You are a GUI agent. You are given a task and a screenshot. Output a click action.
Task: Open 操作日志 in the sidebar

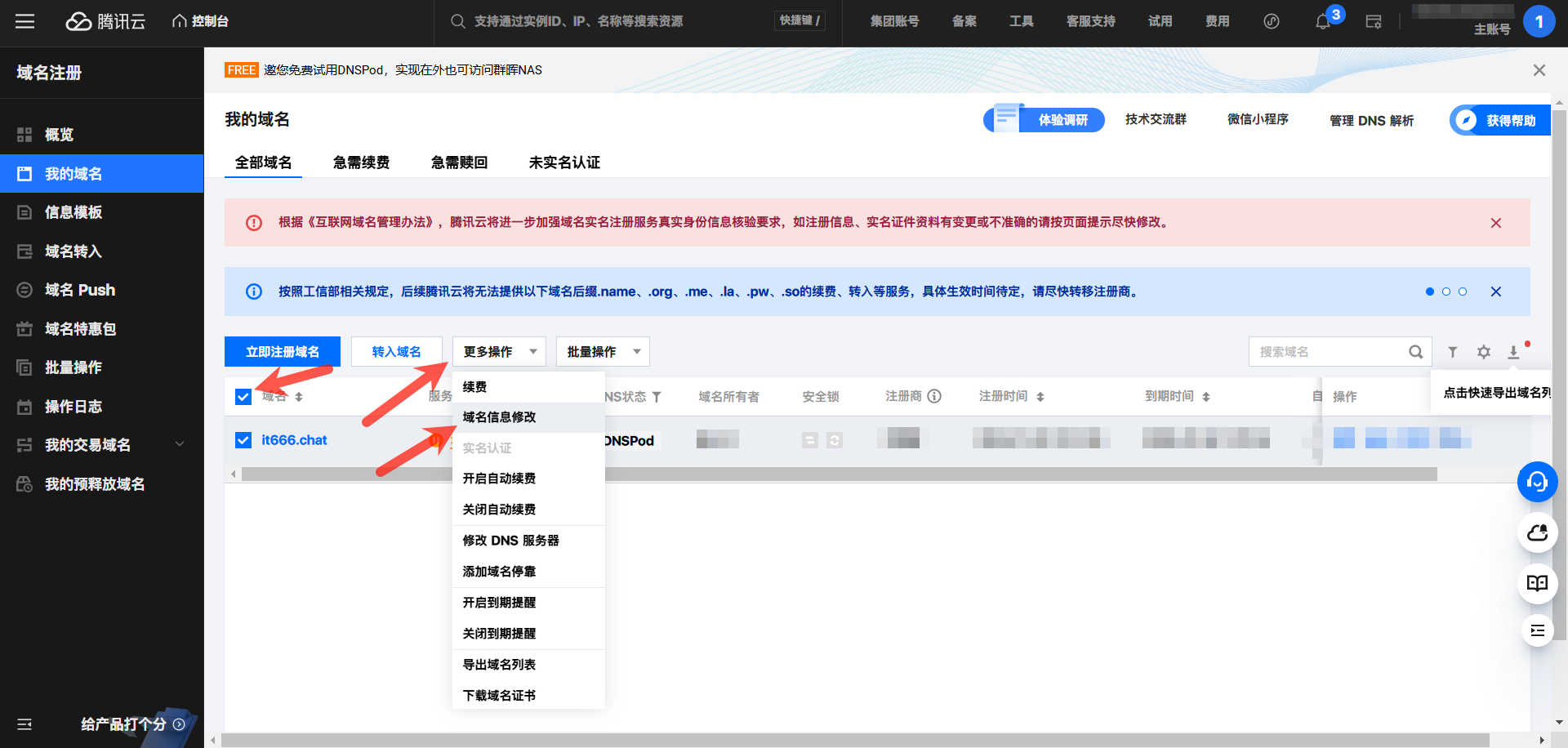point(102,407)
